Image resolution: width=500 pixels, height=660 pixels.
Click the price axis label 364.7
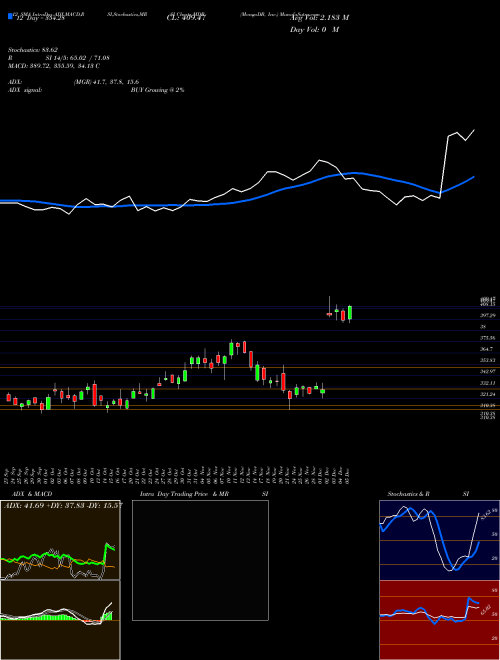click(x=487, y=349)
